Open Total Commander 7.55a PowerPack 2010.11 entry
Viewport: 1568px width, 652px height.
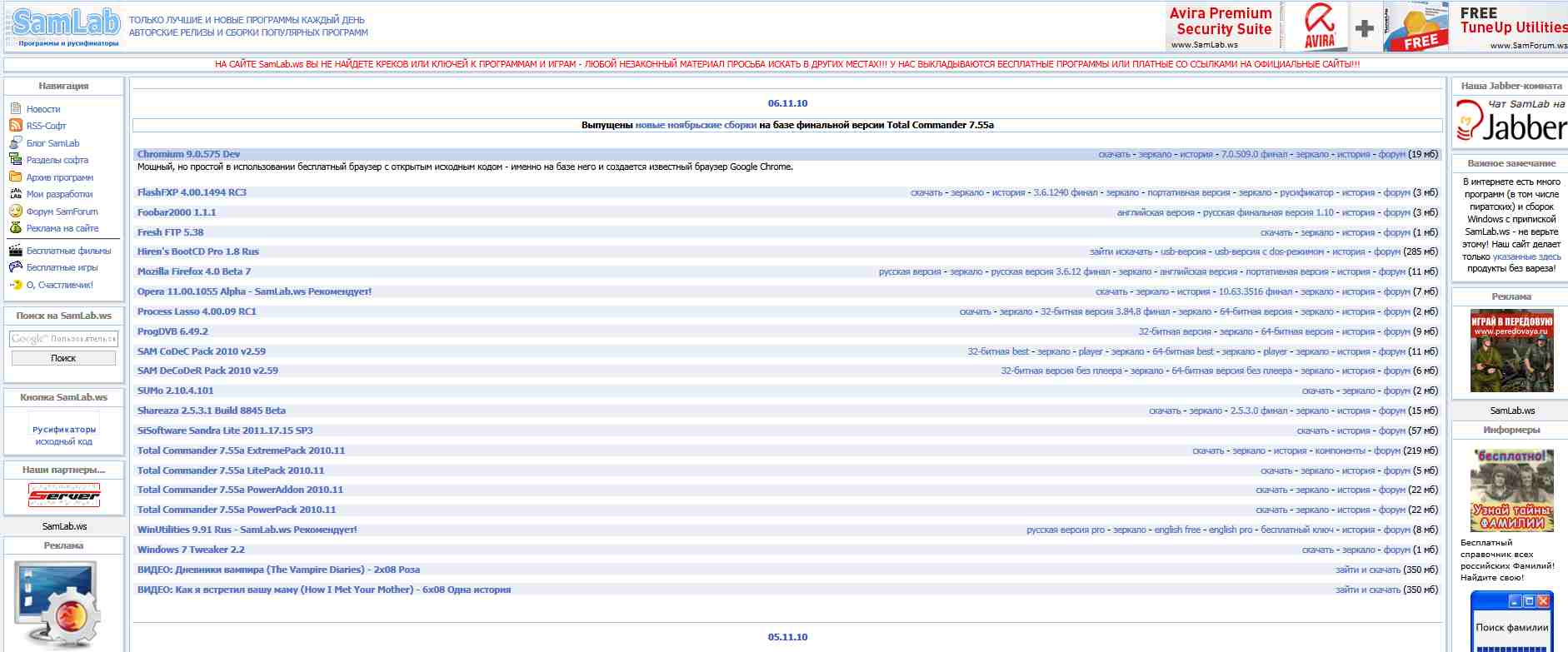237,510
